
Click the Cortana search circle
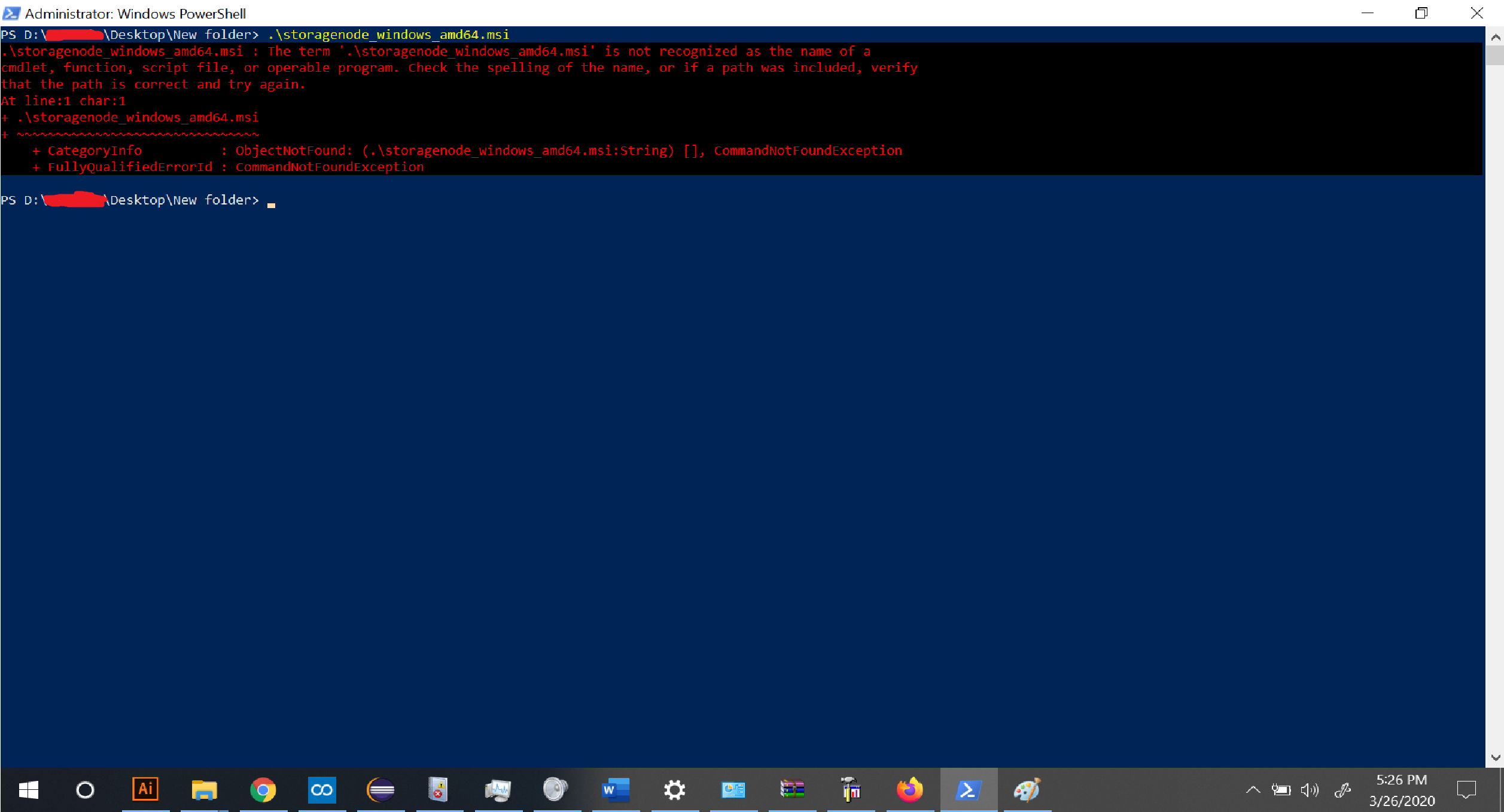[x=85, y=790]
